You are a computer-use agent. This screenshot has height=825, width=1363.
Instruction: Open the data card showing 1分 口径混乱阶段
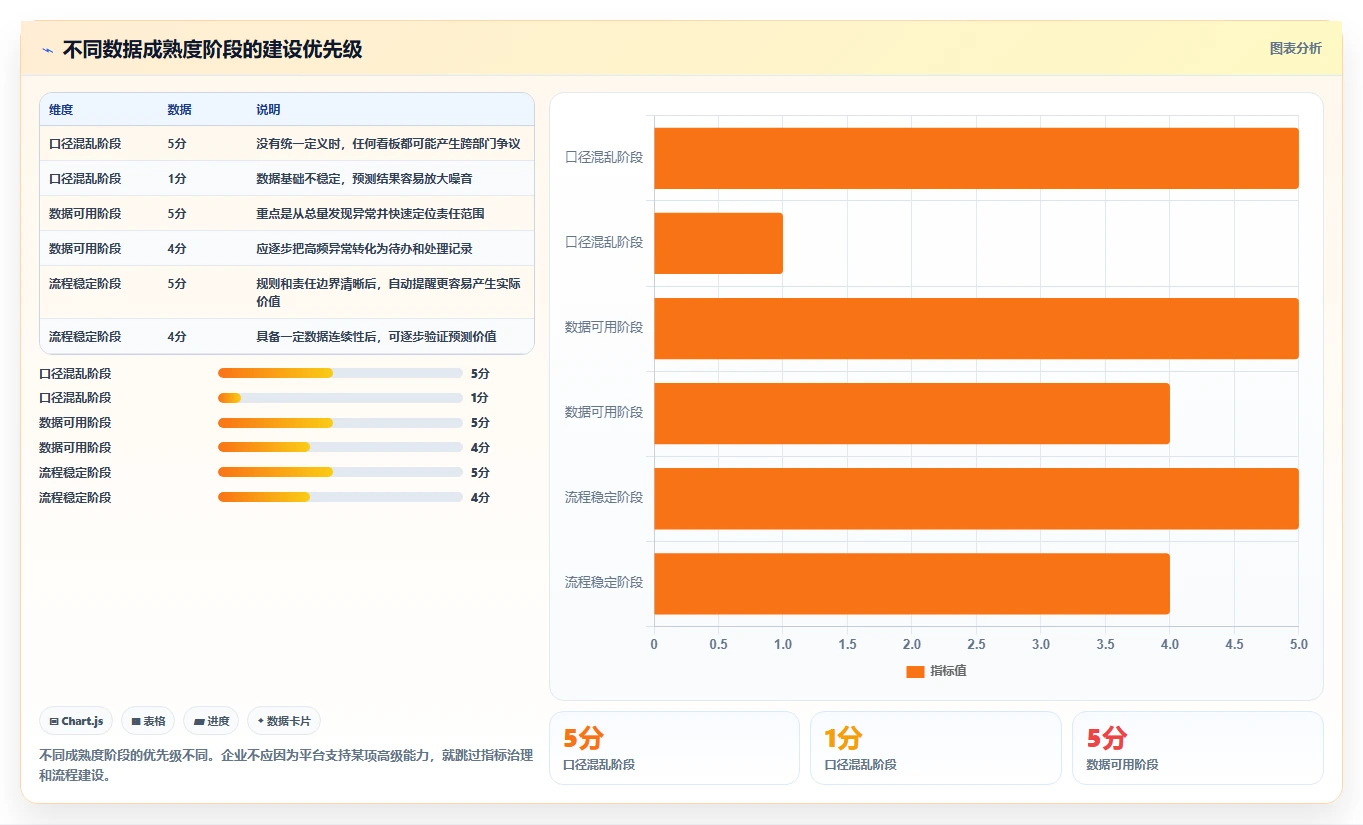(935, 748)
